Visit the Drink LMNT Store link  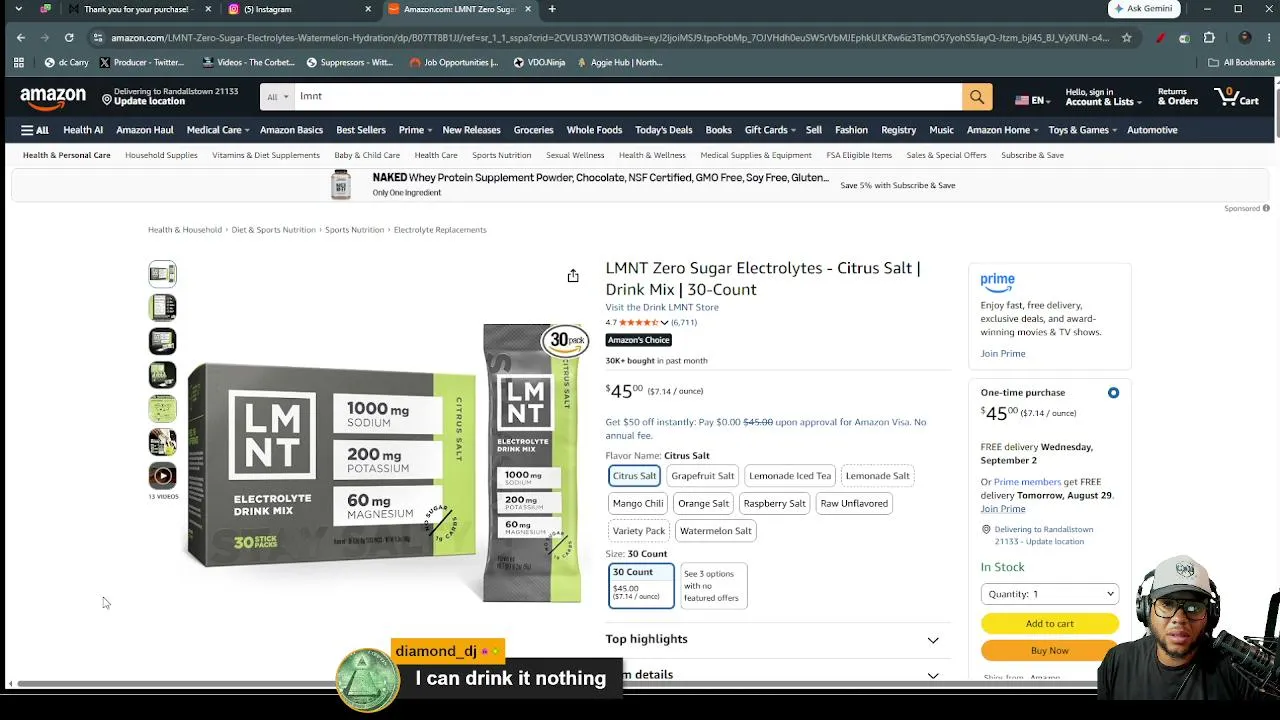(662, 307)
